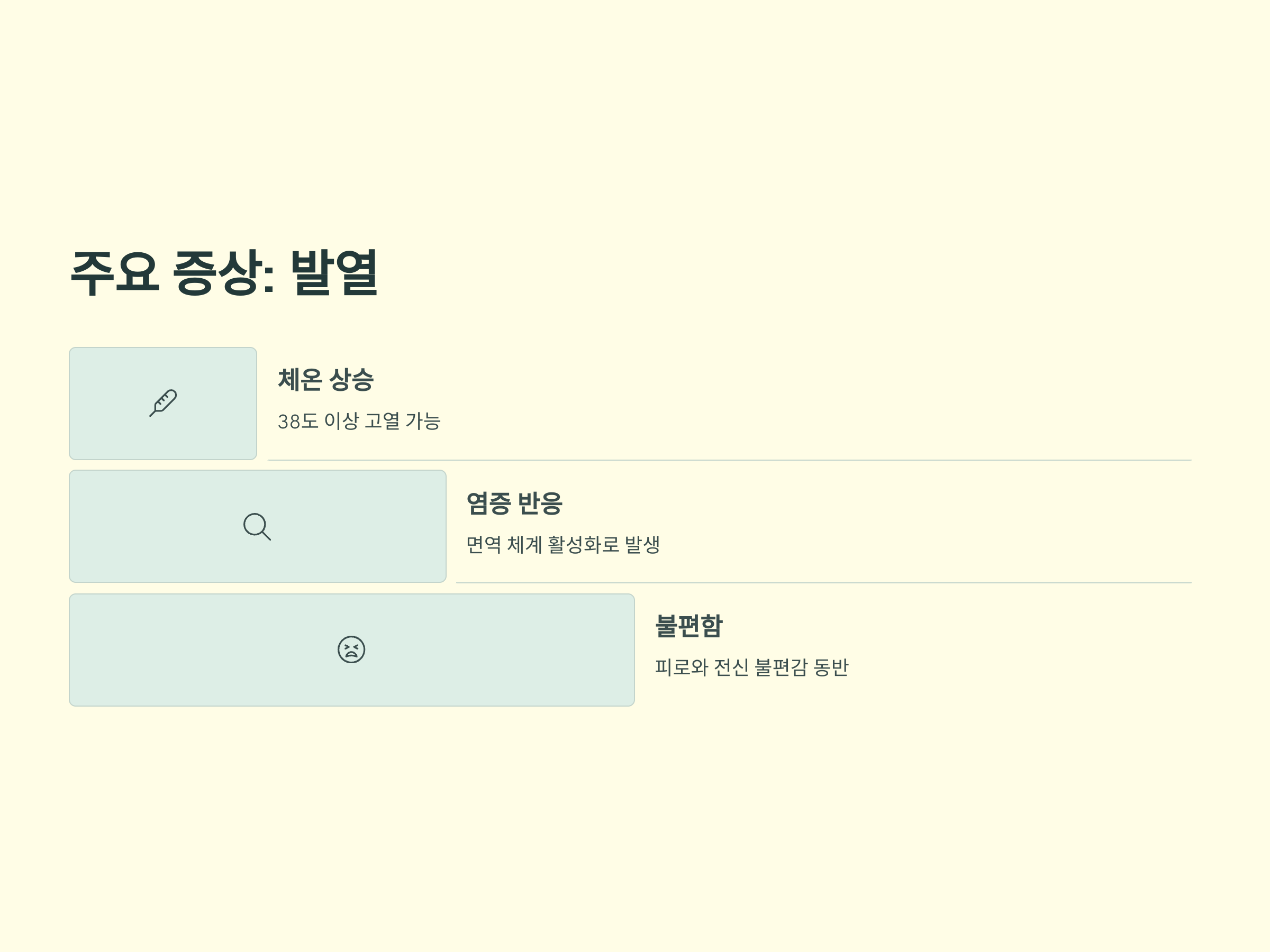Image resolution: width=1270 pixels, height=952 pixels.
Task: Select the widest green box holding the face
Action: 352,649
